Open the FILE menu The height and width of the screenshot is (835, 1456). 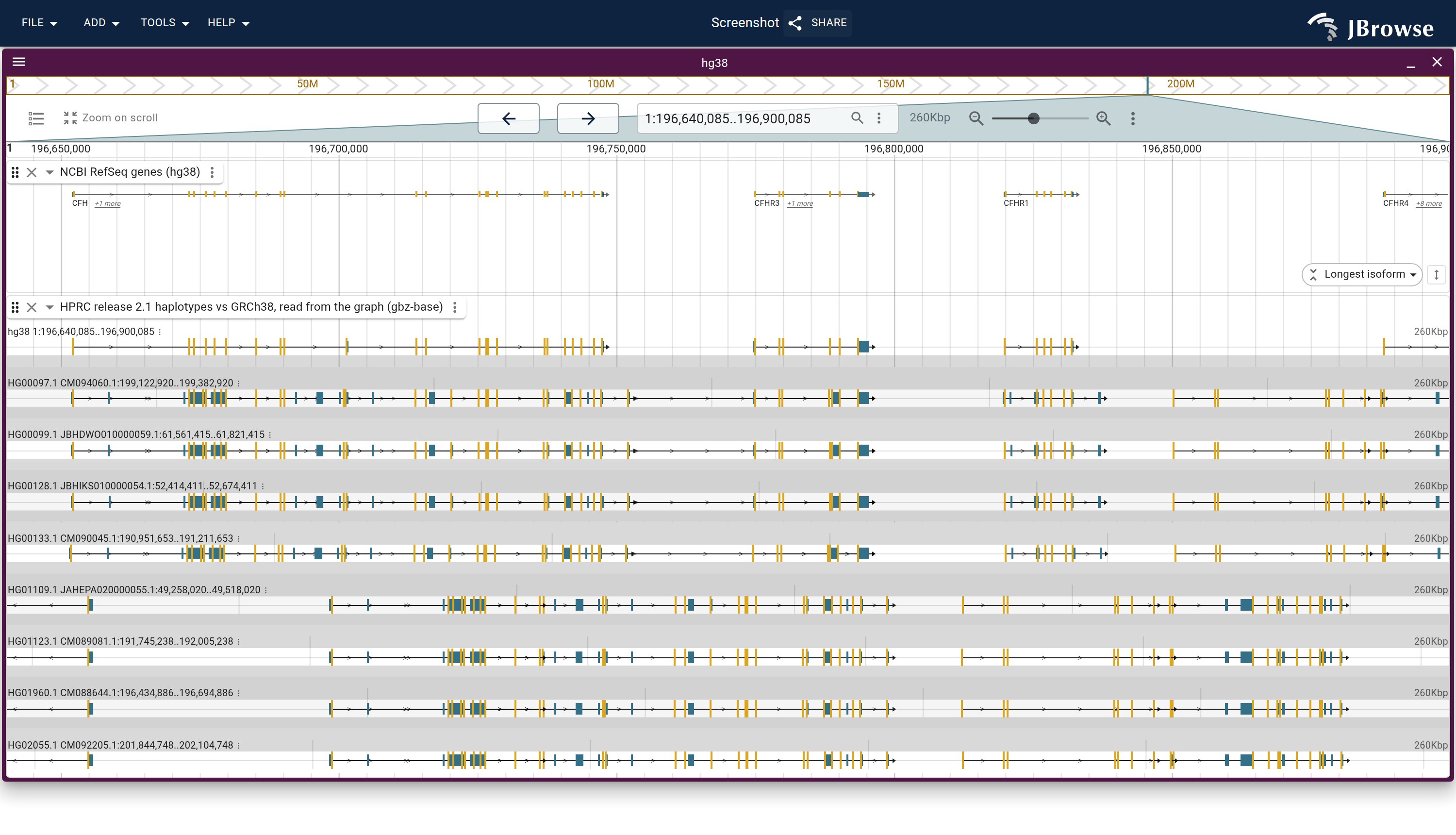39,23
